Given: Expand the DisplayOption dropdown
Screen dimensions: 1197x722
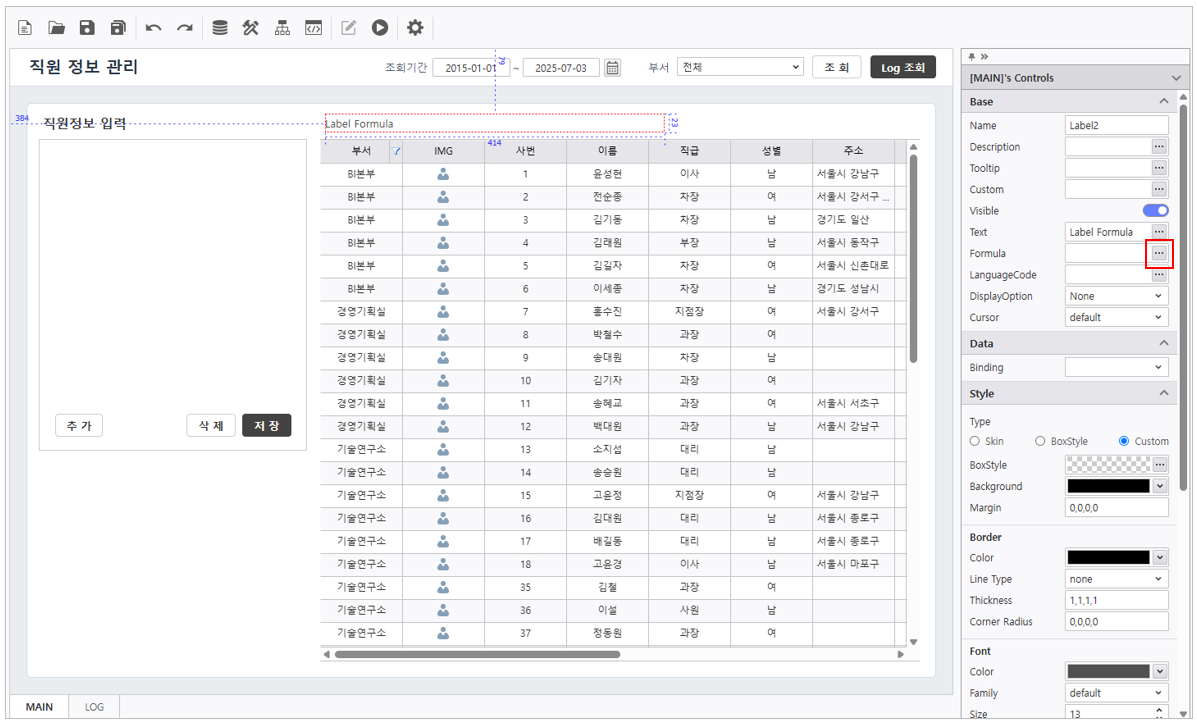Looking at the screenshot, I should click(x=1116, y=296).
